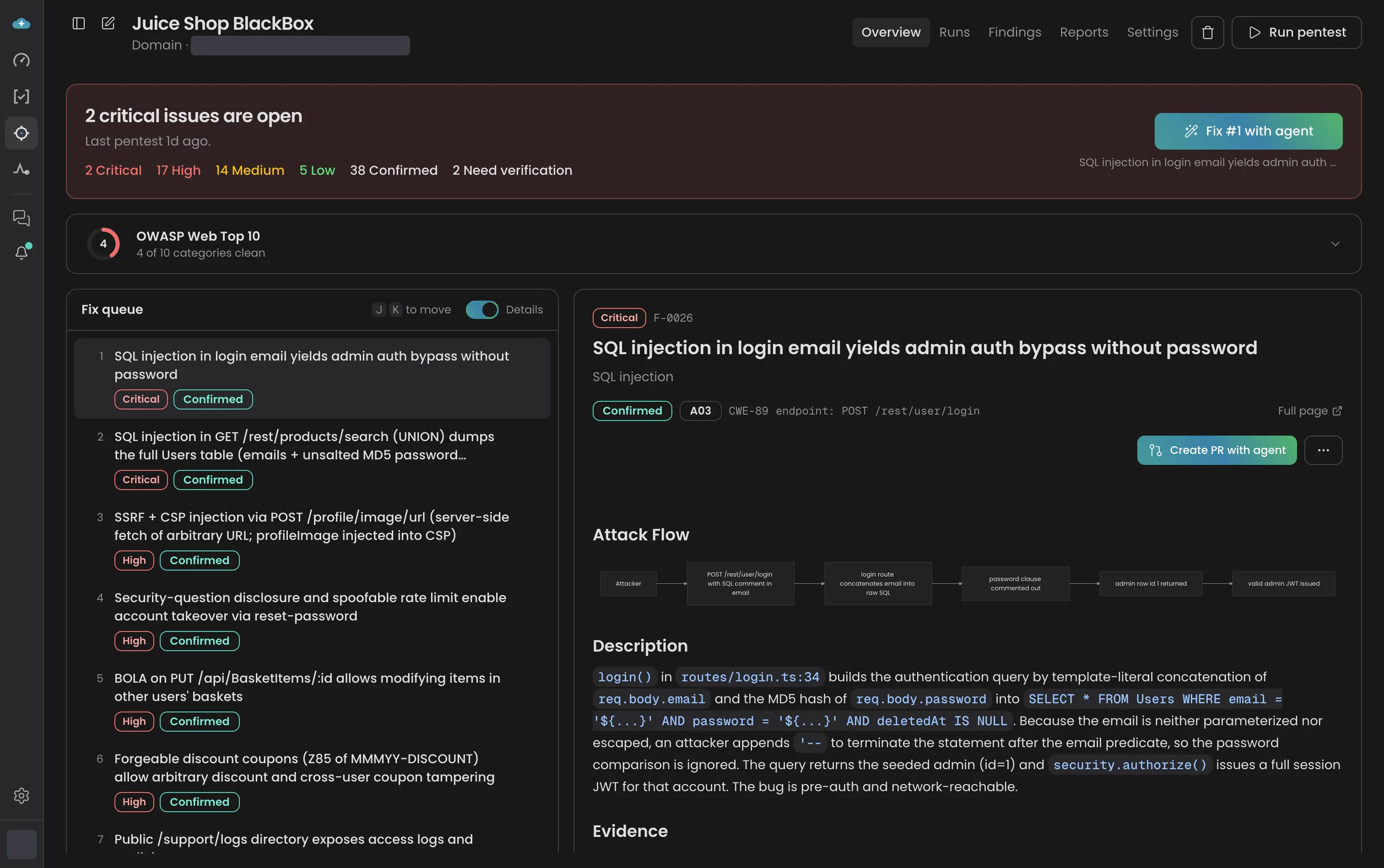This screenshot has height=868, width=1384.
Task: Click the cloud logo icon in sidebar
Action: (21, 23)
